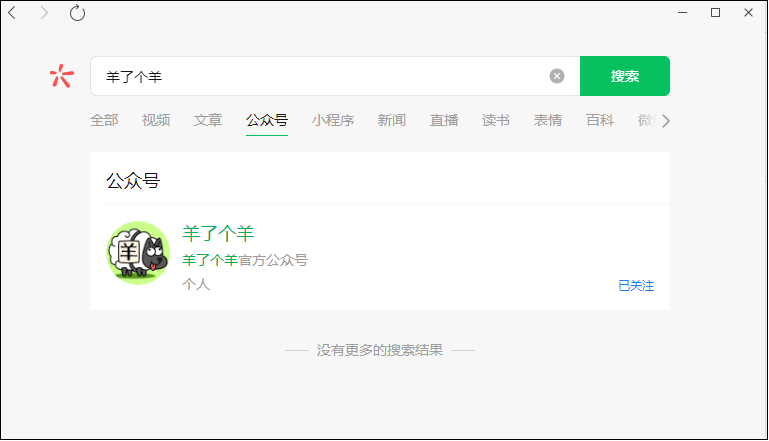Open the sheep avatar of 羊了个羊
769x441 pixels.
[138, 253]
